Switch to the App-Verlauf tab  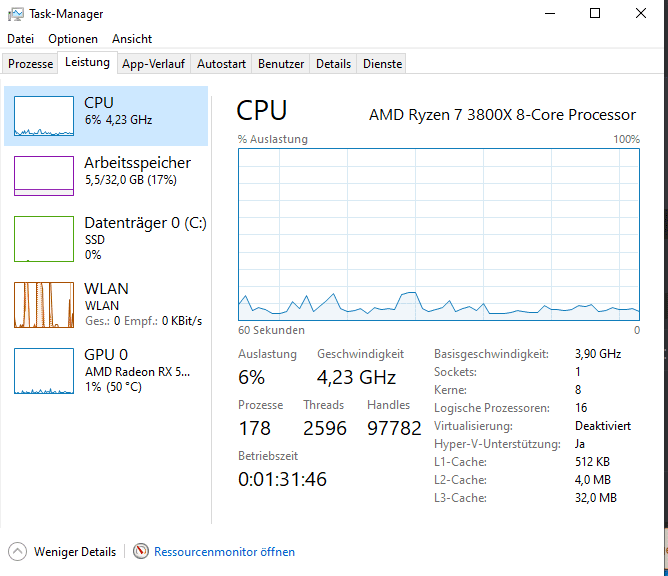pos(153,64)
